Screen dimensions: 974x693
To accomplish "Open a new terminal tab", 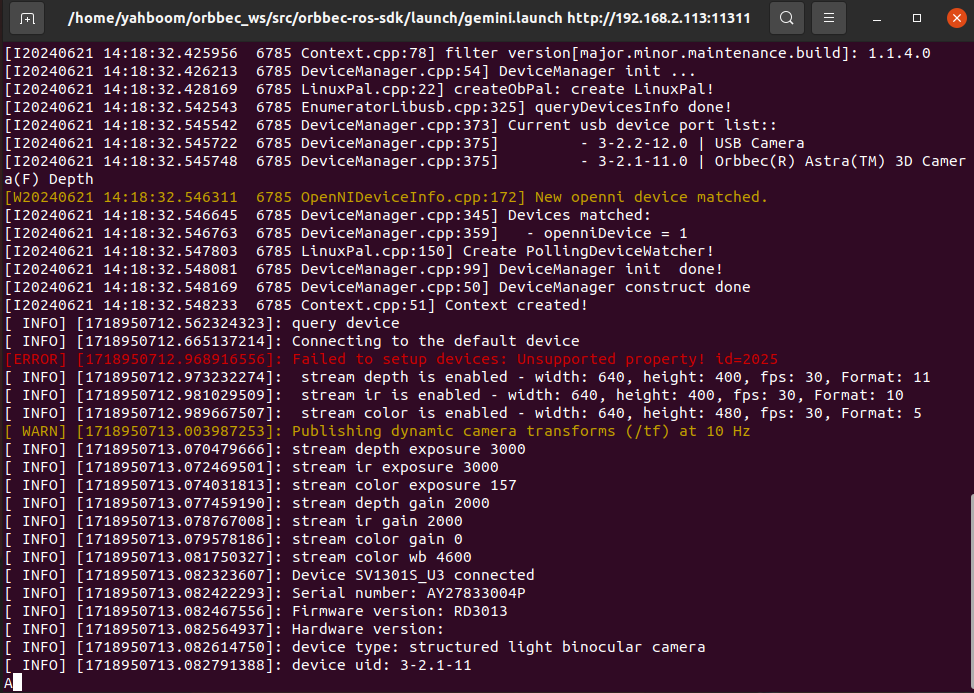I will tap(27, 18).
